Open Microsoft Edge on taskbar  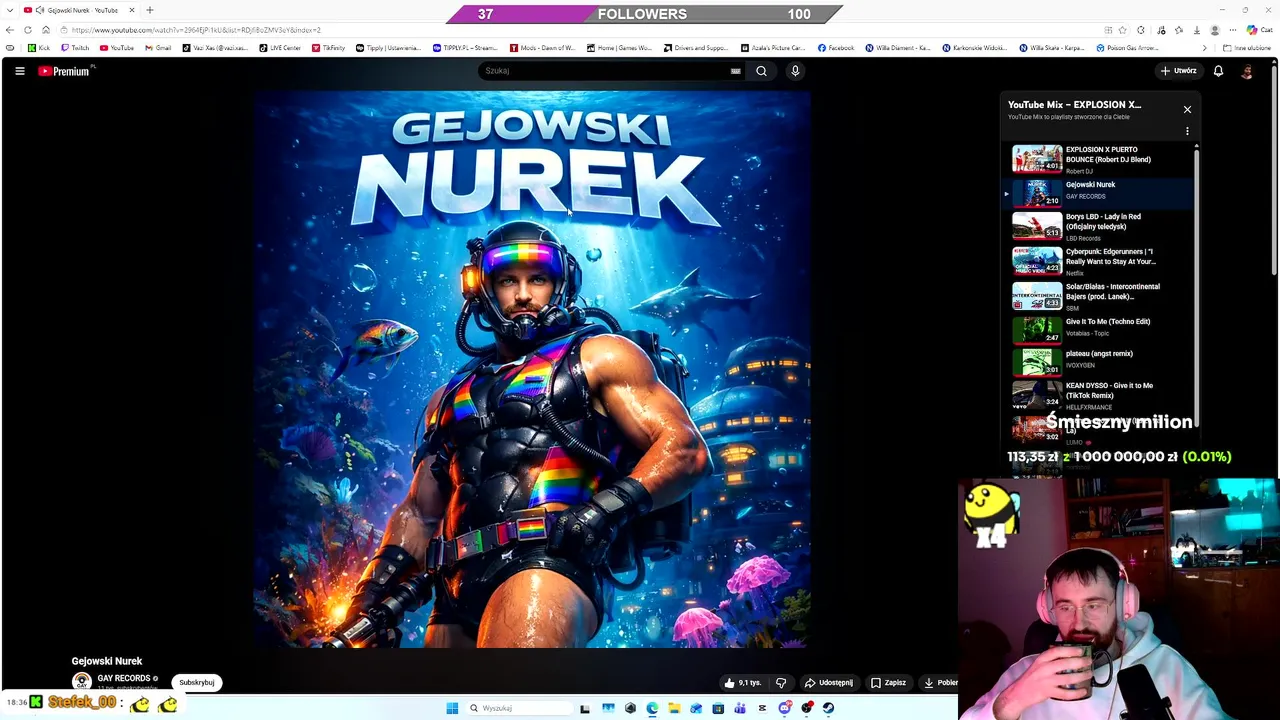(652, 708)
